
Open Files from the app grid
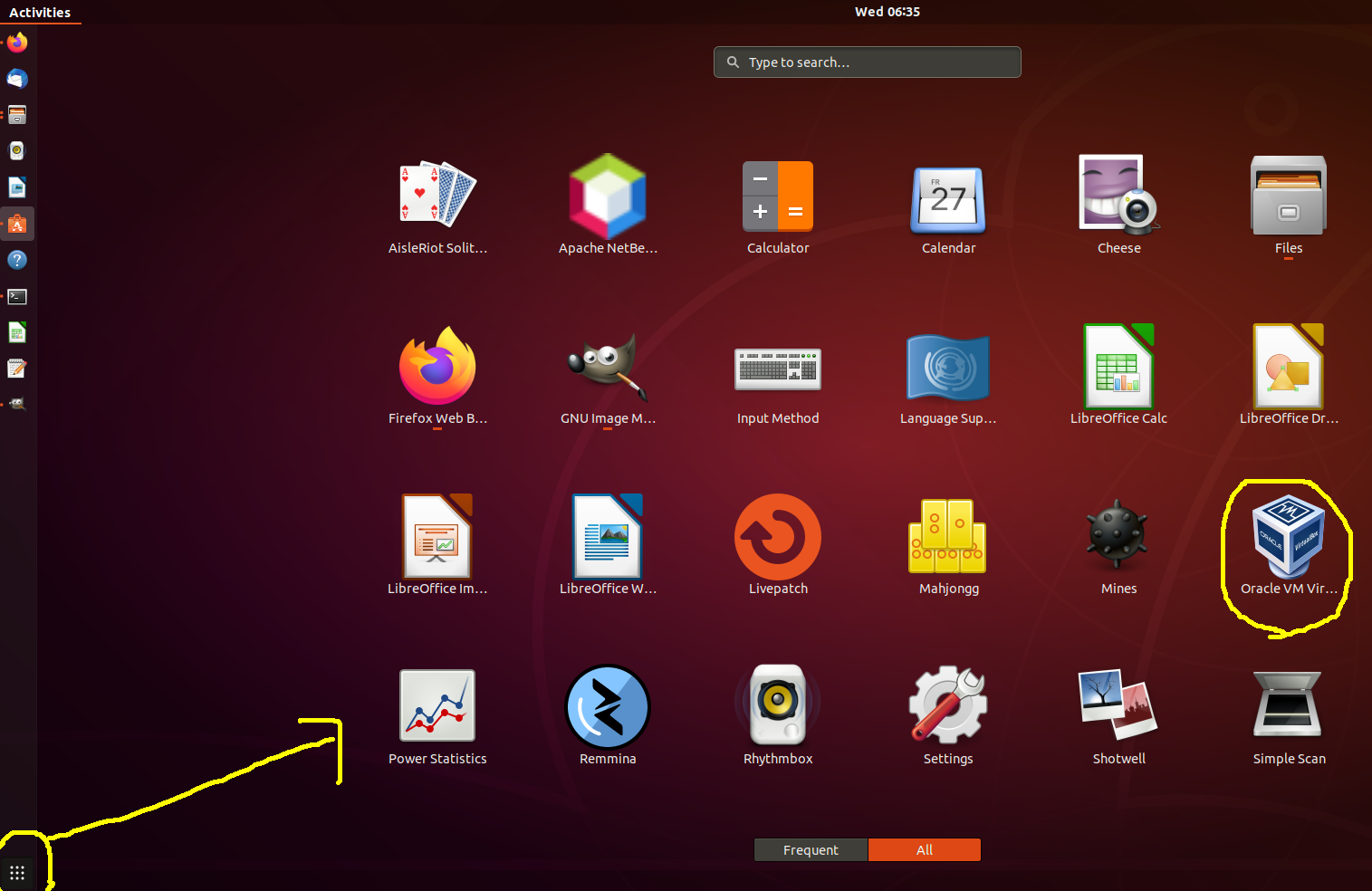click(x=1289, y=208)
